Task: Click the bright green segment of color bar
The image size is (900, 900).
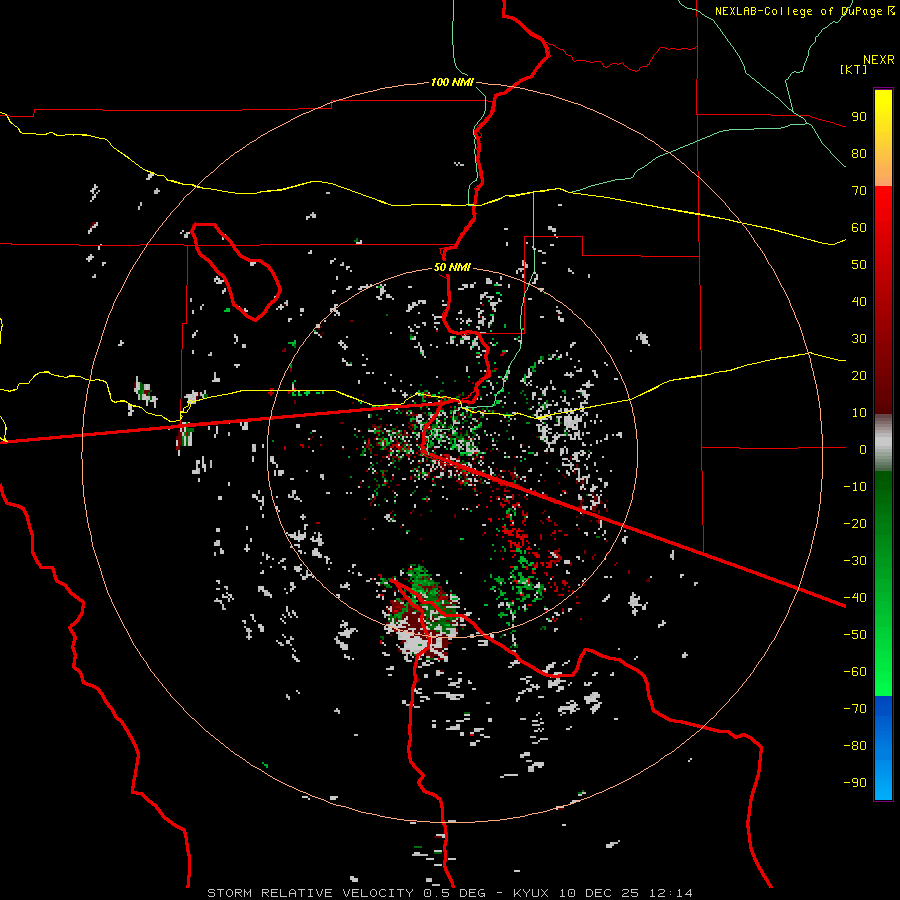Action: tap(883, 583)
